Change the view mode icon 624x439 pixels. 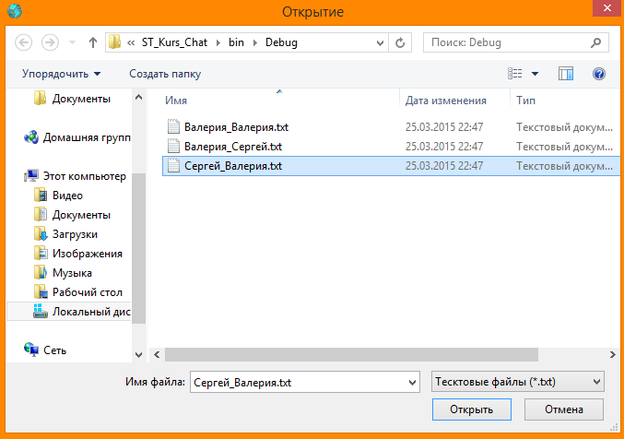point(515,74)
